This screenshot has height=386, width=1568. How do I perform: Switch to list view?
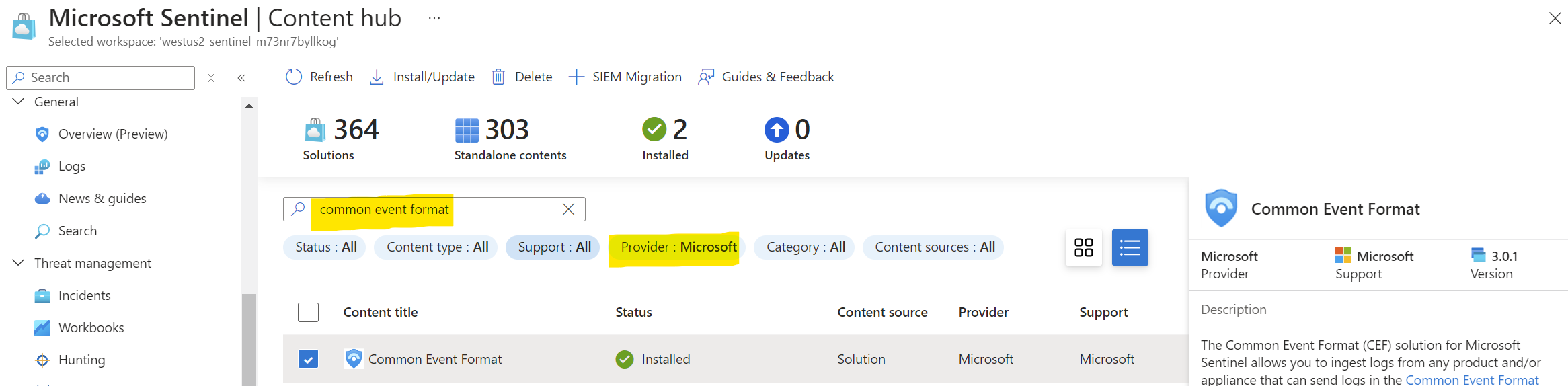1130,247
